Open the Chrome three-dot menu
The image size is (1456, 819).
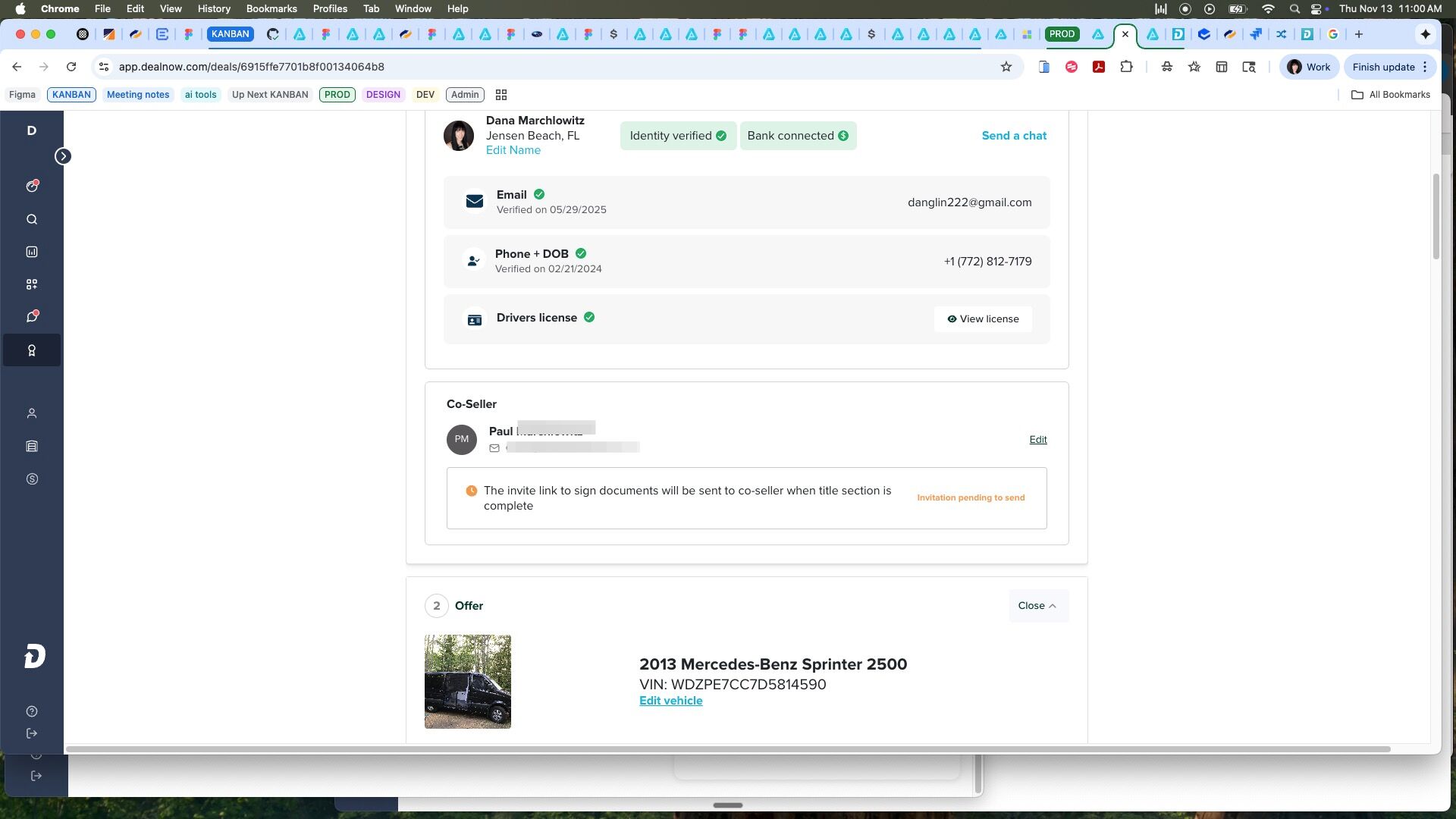(x=1426, y=67)
